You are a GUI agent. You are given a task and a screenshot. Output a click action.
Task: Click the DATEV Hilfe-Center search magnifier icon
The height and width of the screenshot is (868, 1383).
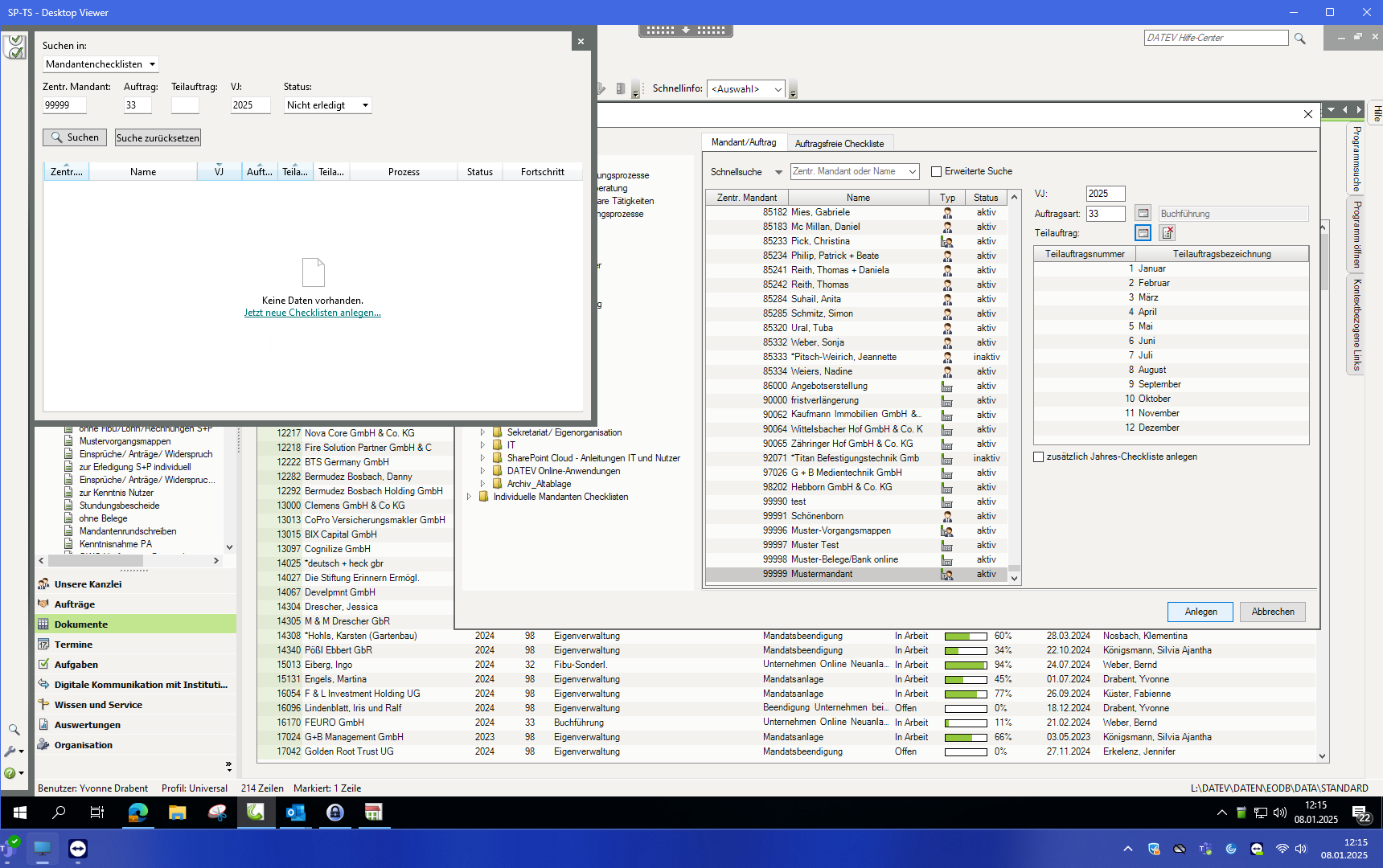pos(1300,39)
